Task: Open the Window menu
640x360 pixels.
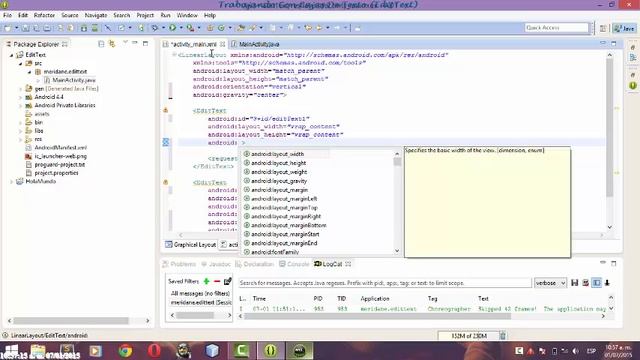Action: point(187,15)
